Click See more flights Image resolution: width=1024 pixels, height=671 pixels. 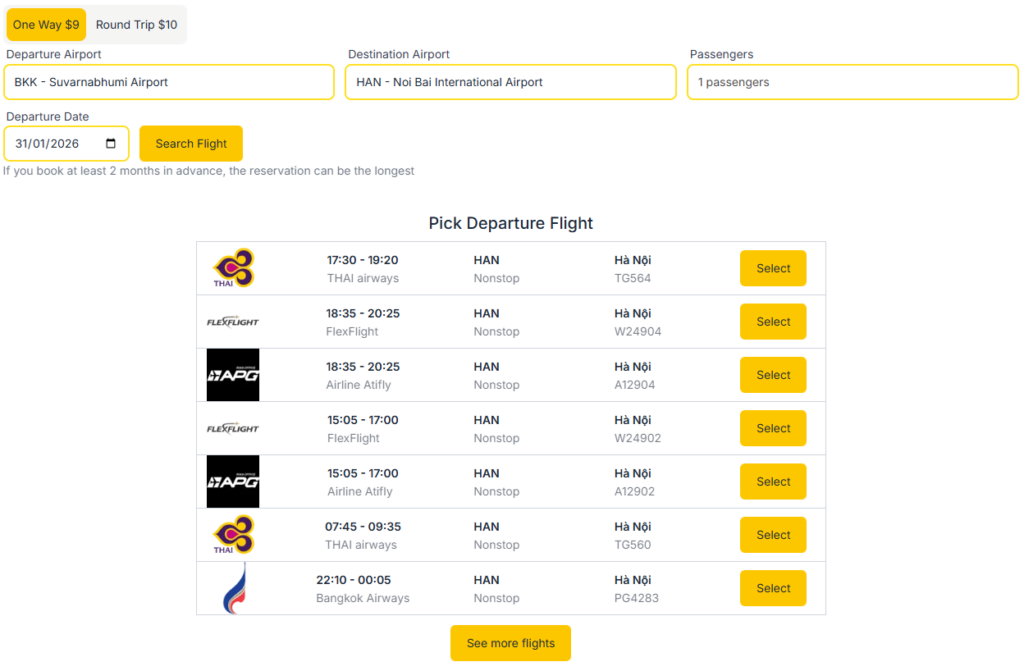[510, 643]
